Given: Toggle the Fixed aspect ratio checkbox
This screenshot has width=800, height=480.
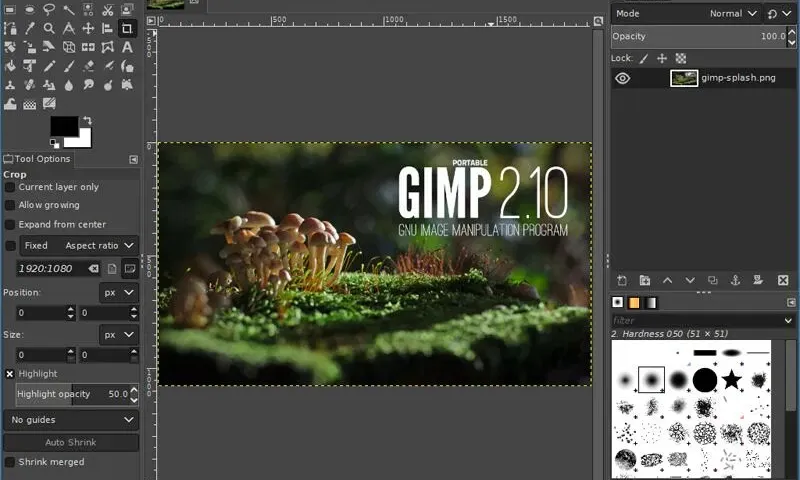Looking at the screenshot, I should click(10, 246).
